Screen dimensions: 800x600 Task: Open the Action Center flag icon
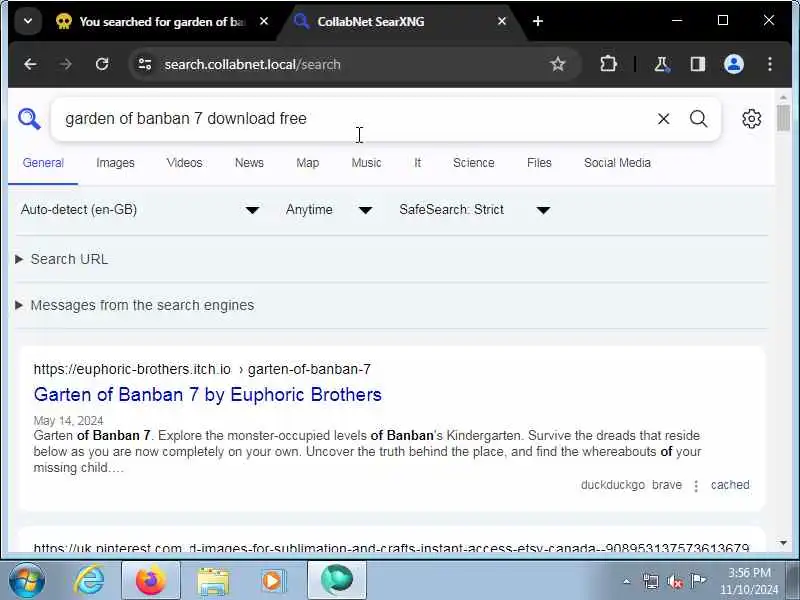coord(698,580)
